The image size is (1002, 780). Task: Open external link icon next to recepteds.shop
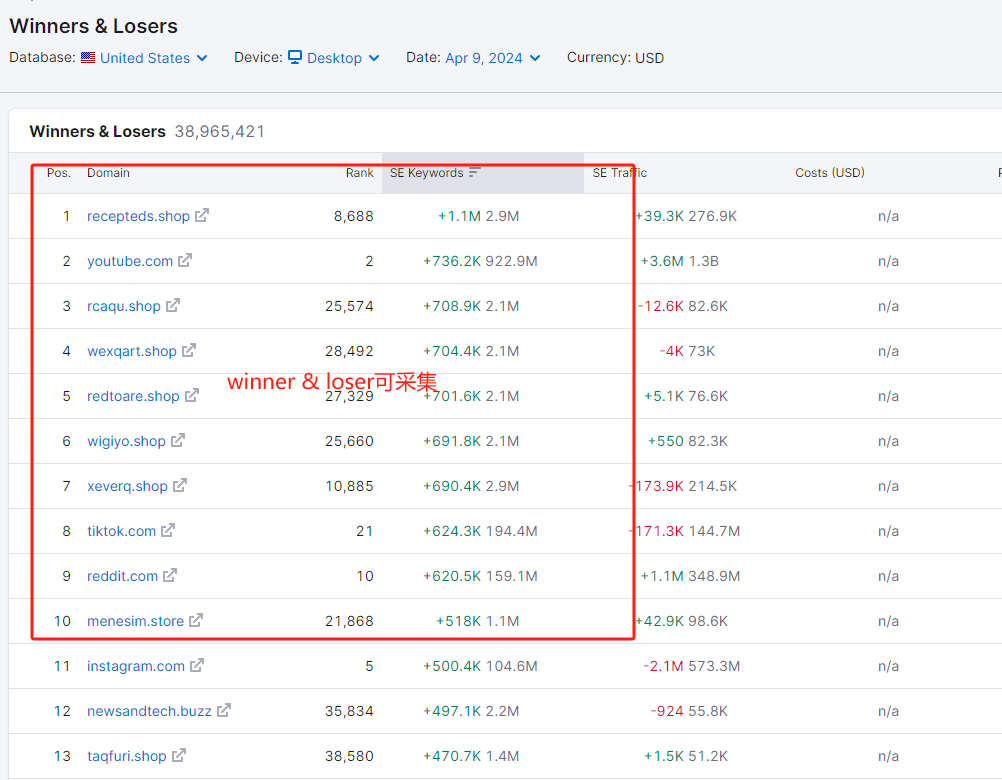coord(202,215)
